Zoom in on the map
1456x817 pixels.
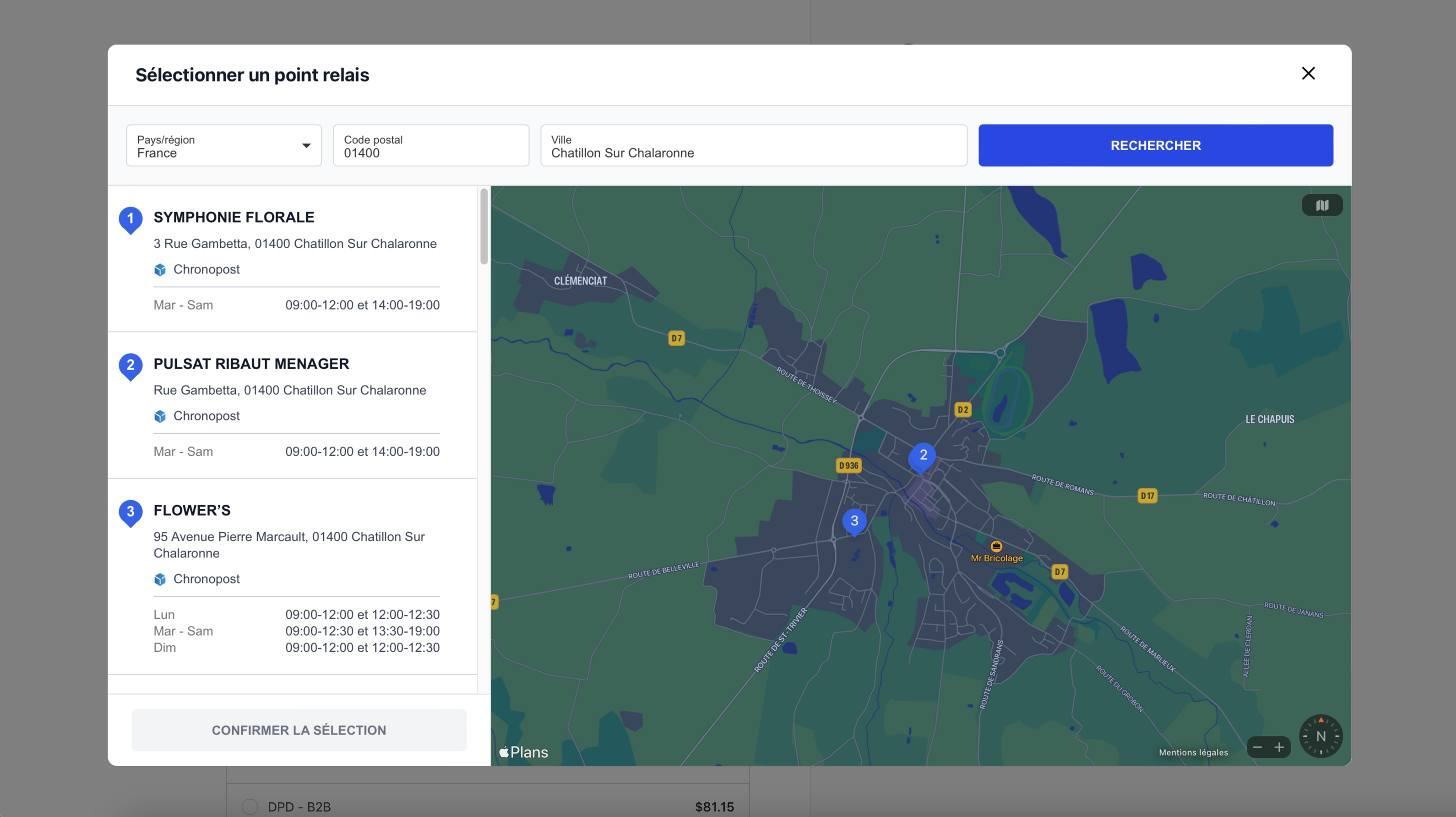pyautogui.click(x=1280, y=747)
